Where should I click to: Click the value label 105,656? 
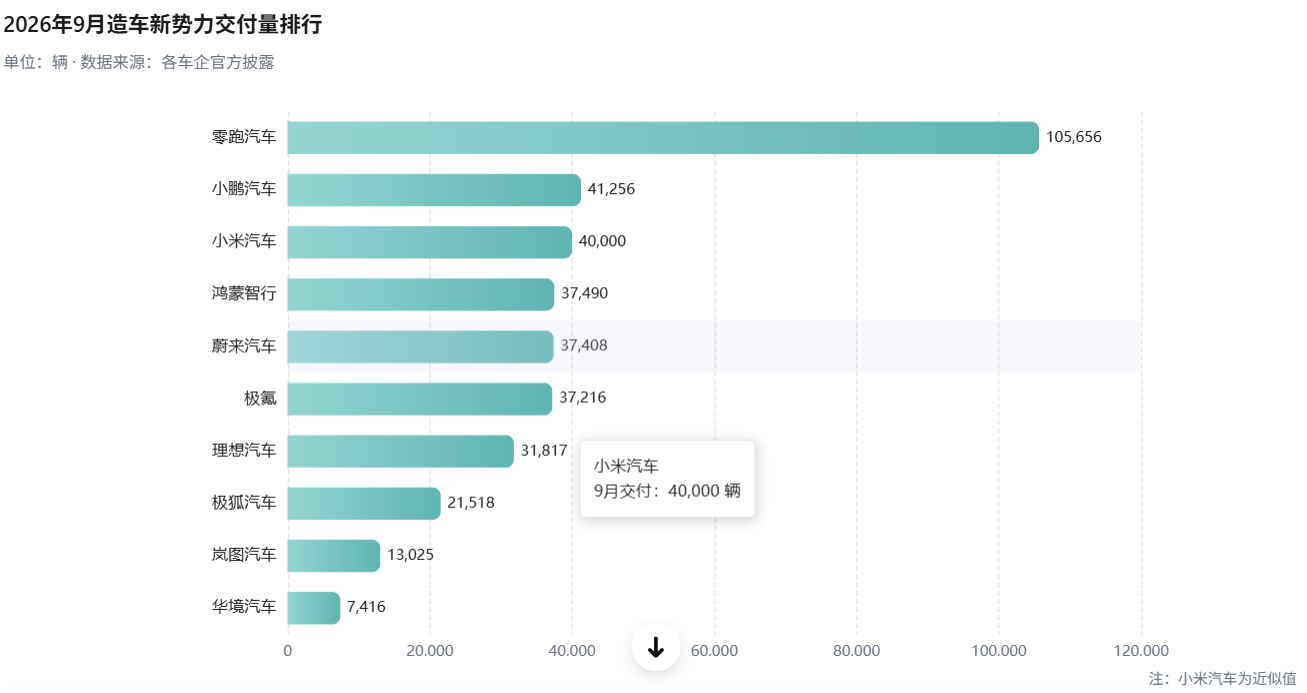(1074, 137)
